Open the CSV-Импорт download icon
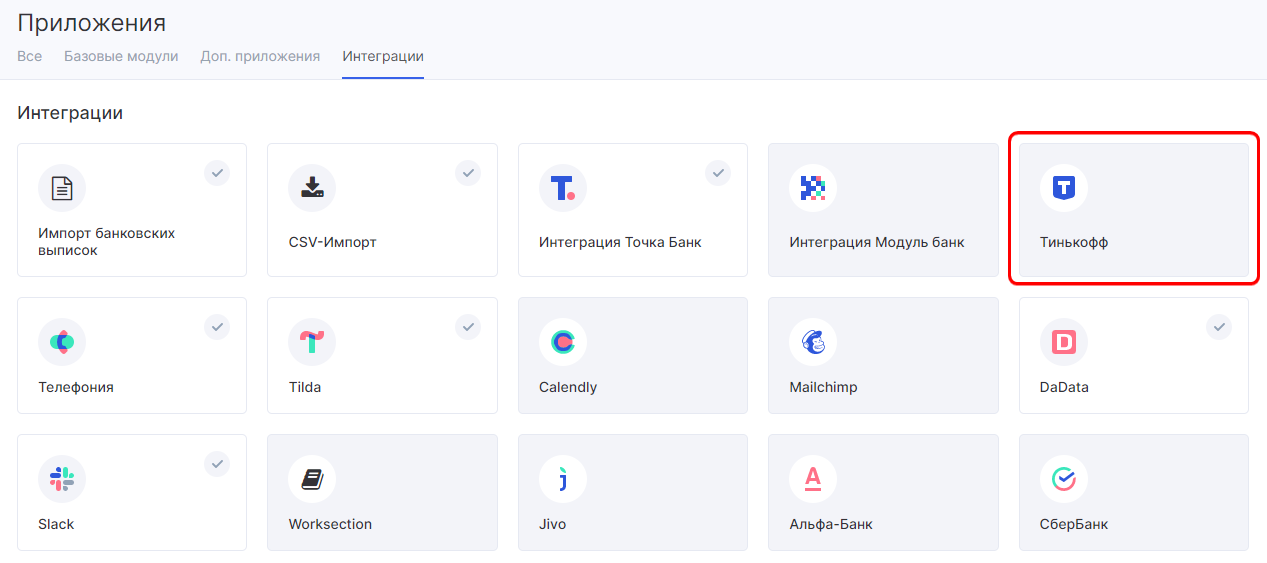 point(312,188)
